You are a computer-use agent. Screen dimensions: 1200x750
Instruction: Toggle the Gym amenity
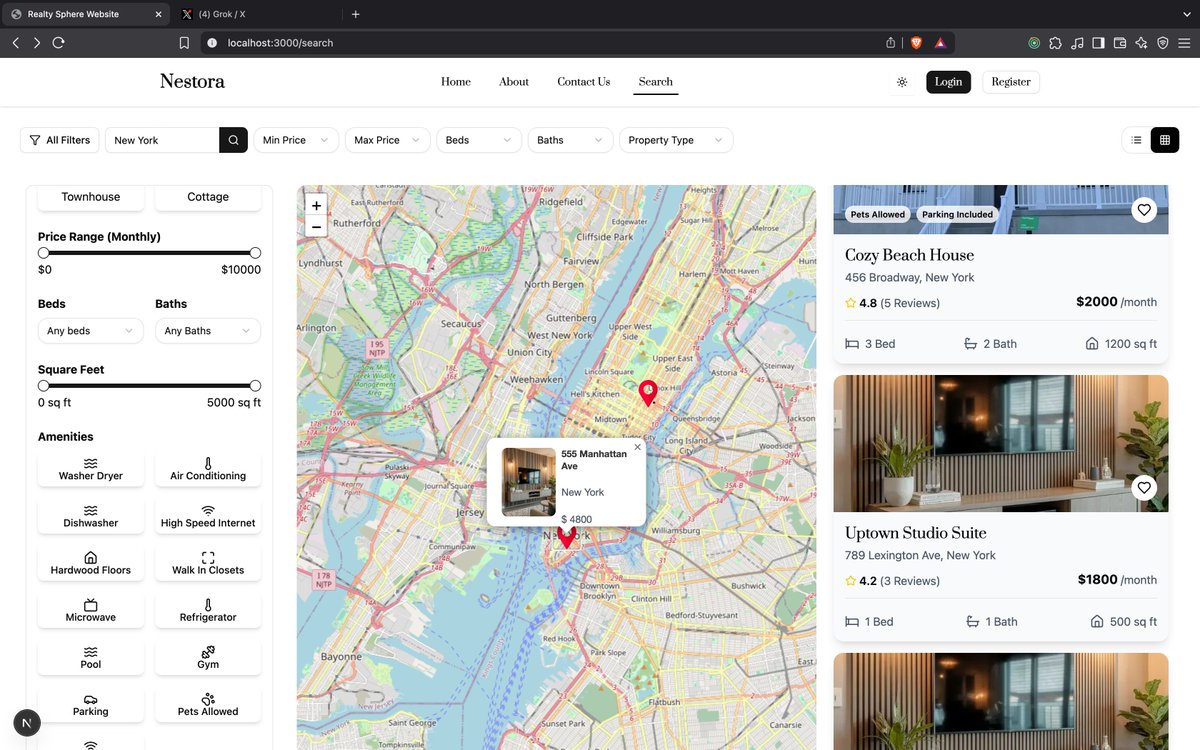click(208, 658)
